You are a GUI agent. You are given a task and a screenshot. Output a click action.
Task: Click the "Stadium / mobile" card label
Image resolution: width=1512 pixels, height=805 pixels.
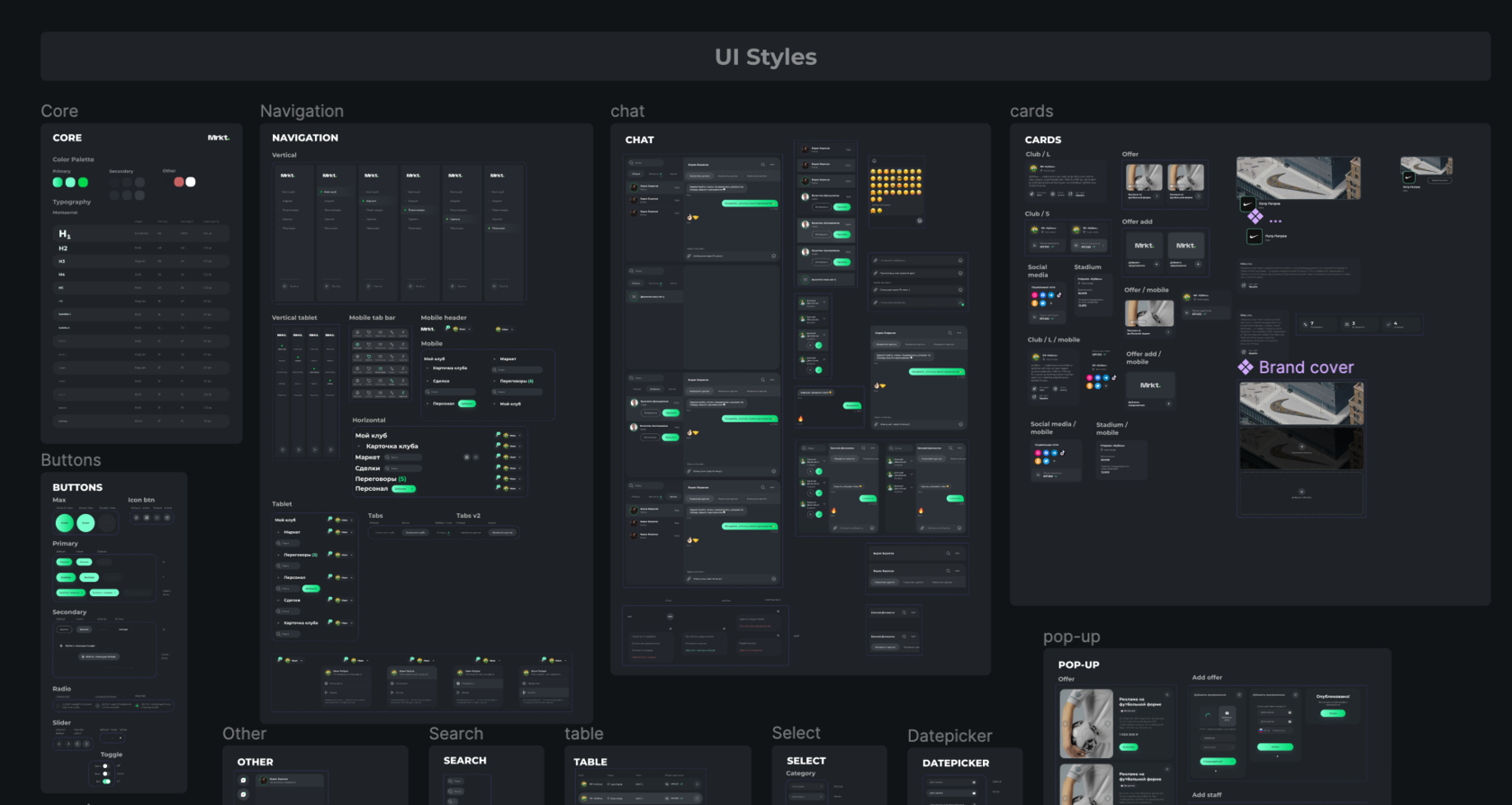pos(1111,429)
